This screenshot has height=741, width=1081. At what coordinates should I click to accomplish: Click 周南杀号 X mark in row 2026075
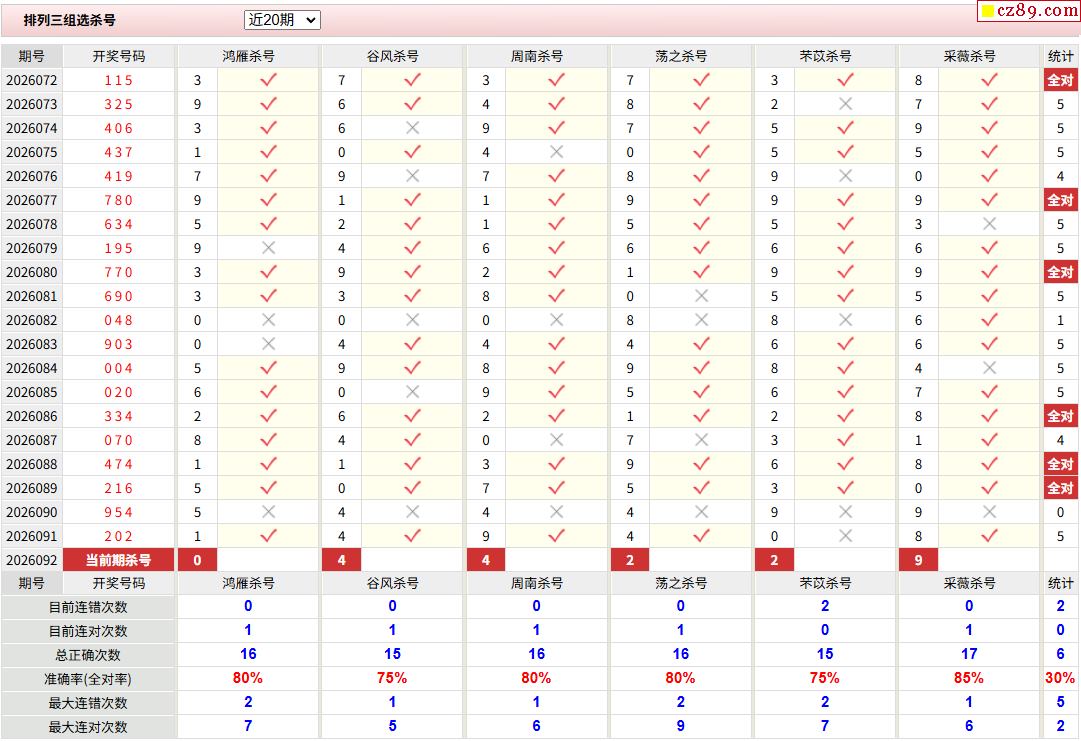pyautogui.click(x=556, y=152)
